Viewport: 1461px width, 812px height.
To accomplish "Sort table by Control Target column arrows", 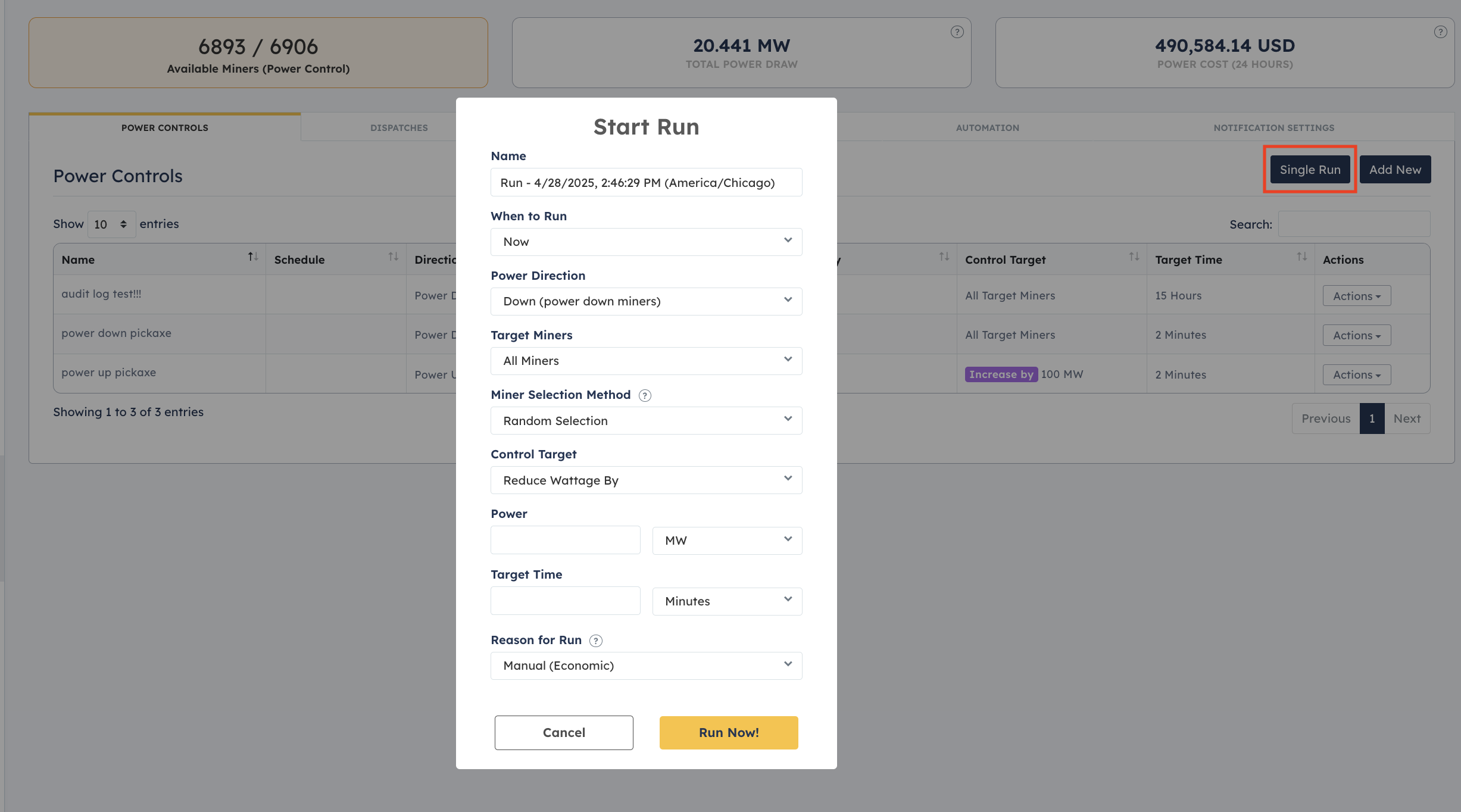I will [1134, 257].
